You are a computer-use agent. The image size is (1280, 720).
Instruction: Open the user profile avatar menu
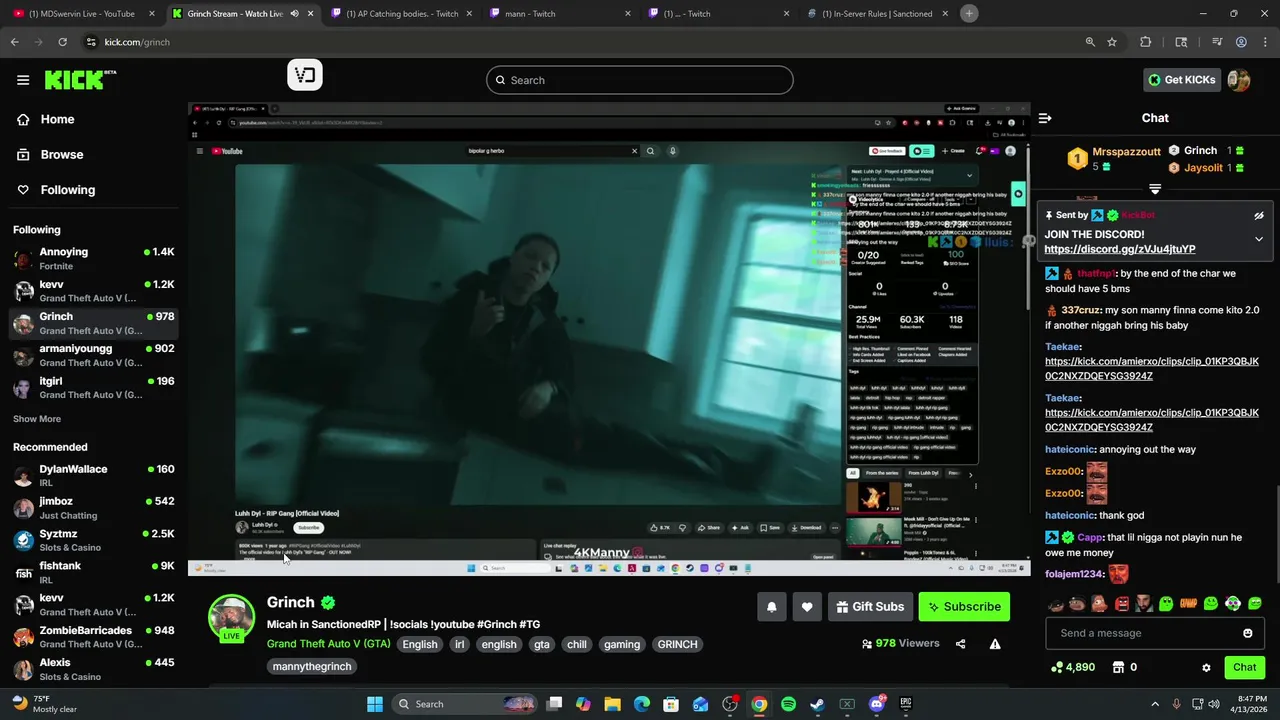pyautogui.click(x=1239, y=80)
